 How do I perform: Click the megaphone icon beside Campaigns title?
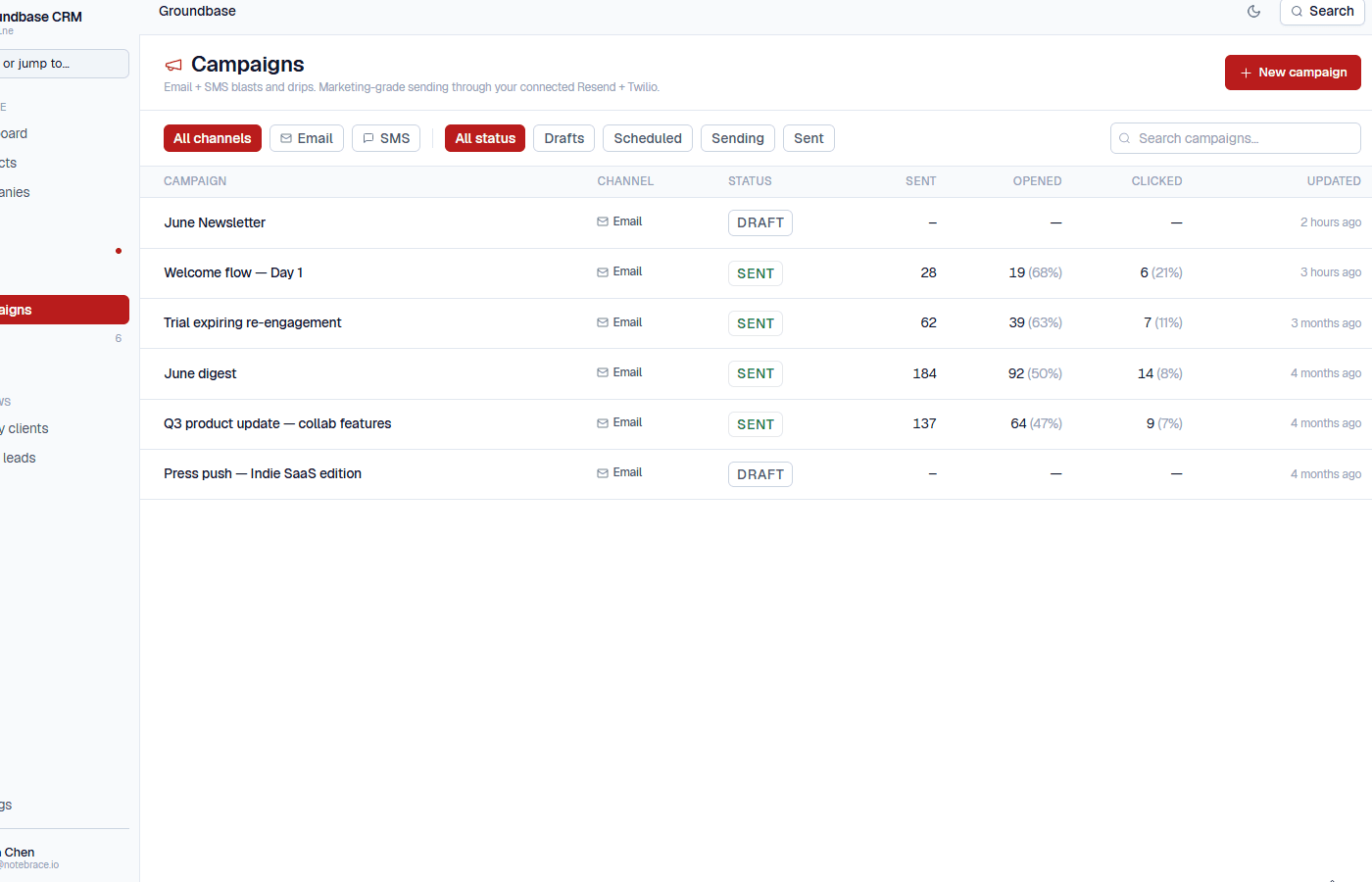click(x=173, y=66)
